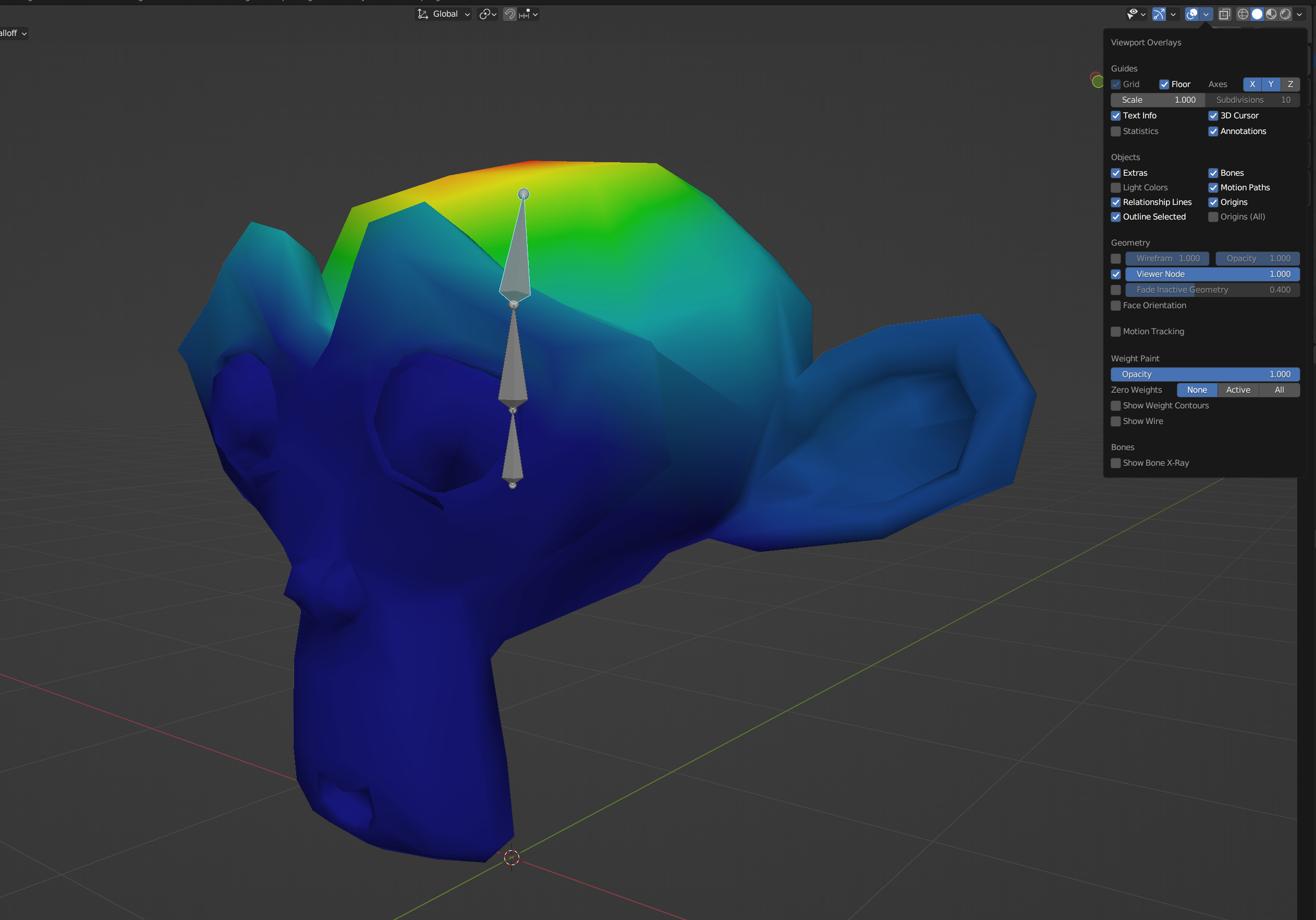The height and width of the screenshot is (920, 1316).
Task: Set Zero Weights to Active
Action: (1238, 390)
